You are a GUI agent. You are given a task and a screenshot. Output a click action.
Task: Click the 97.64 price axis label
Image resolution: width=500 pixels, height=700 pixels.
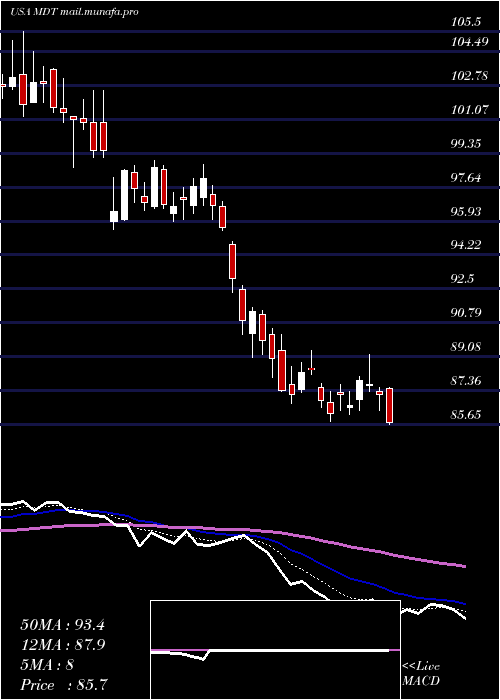coord(467,178)
